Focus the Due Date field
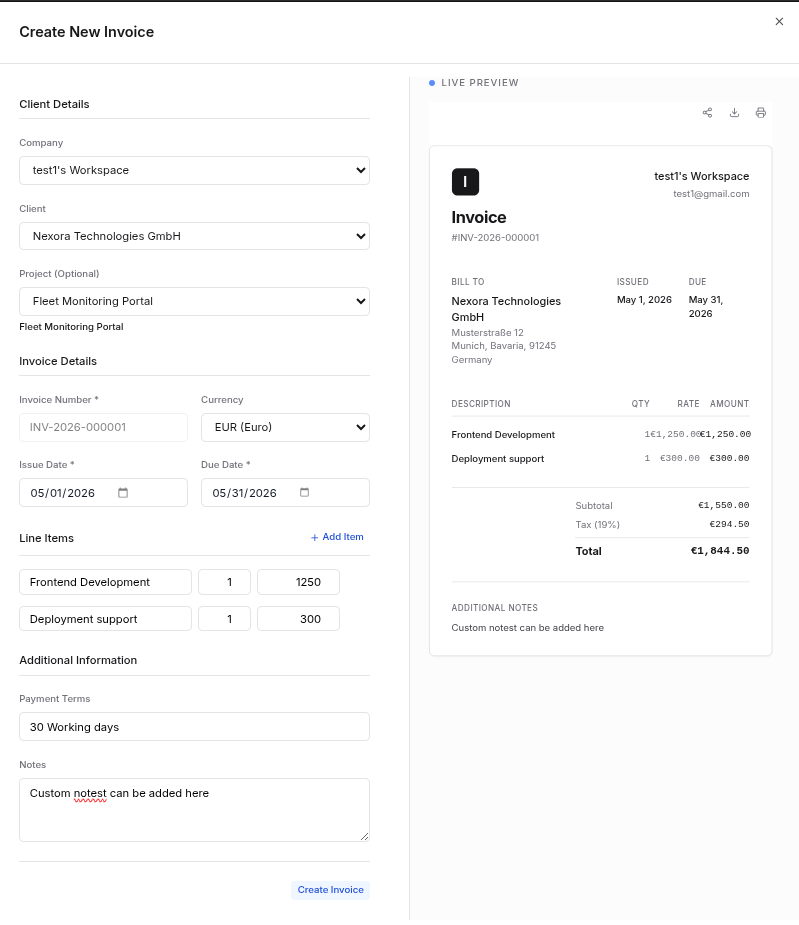 pos(285,493)
